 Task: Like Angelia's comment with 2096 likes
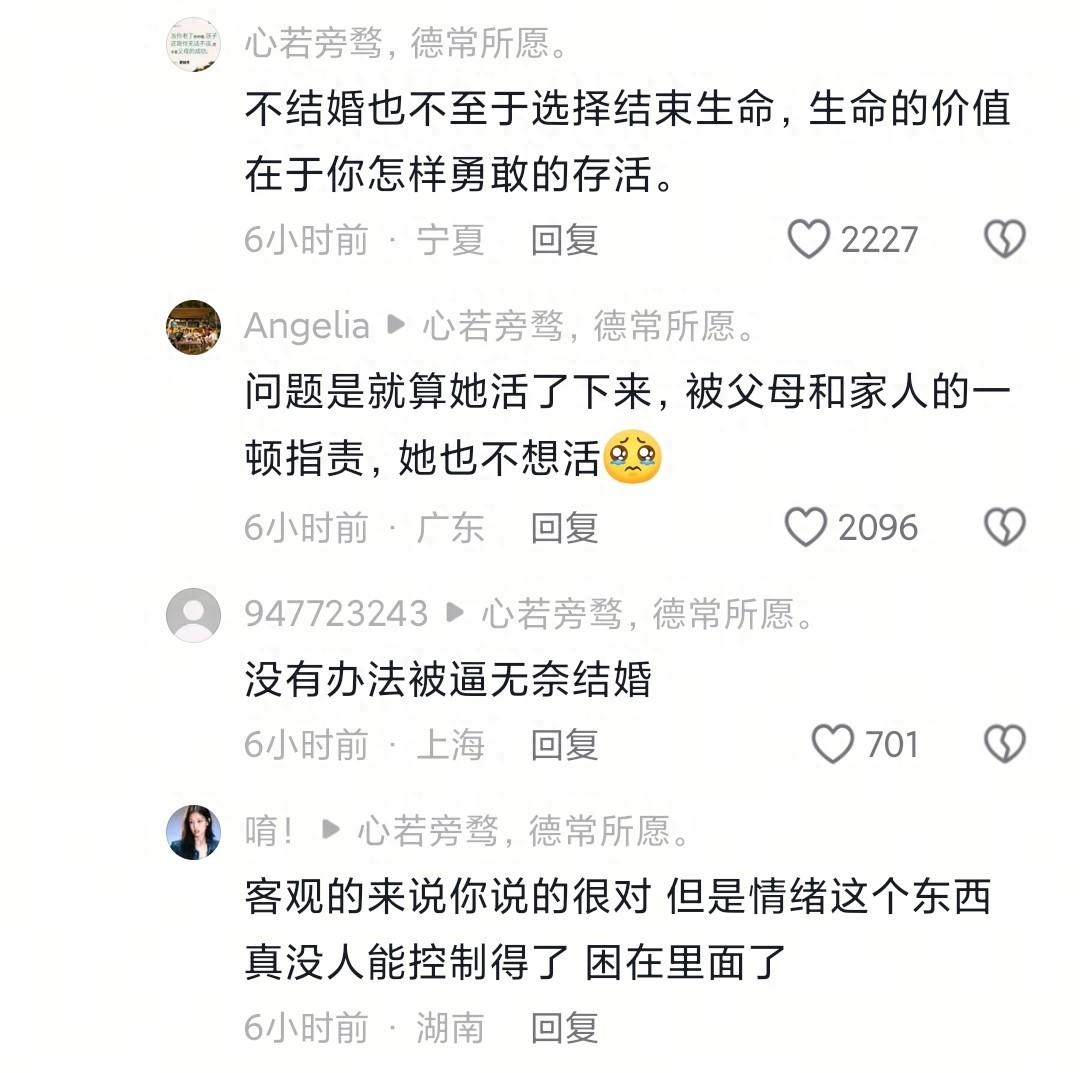tap(806, 527)
